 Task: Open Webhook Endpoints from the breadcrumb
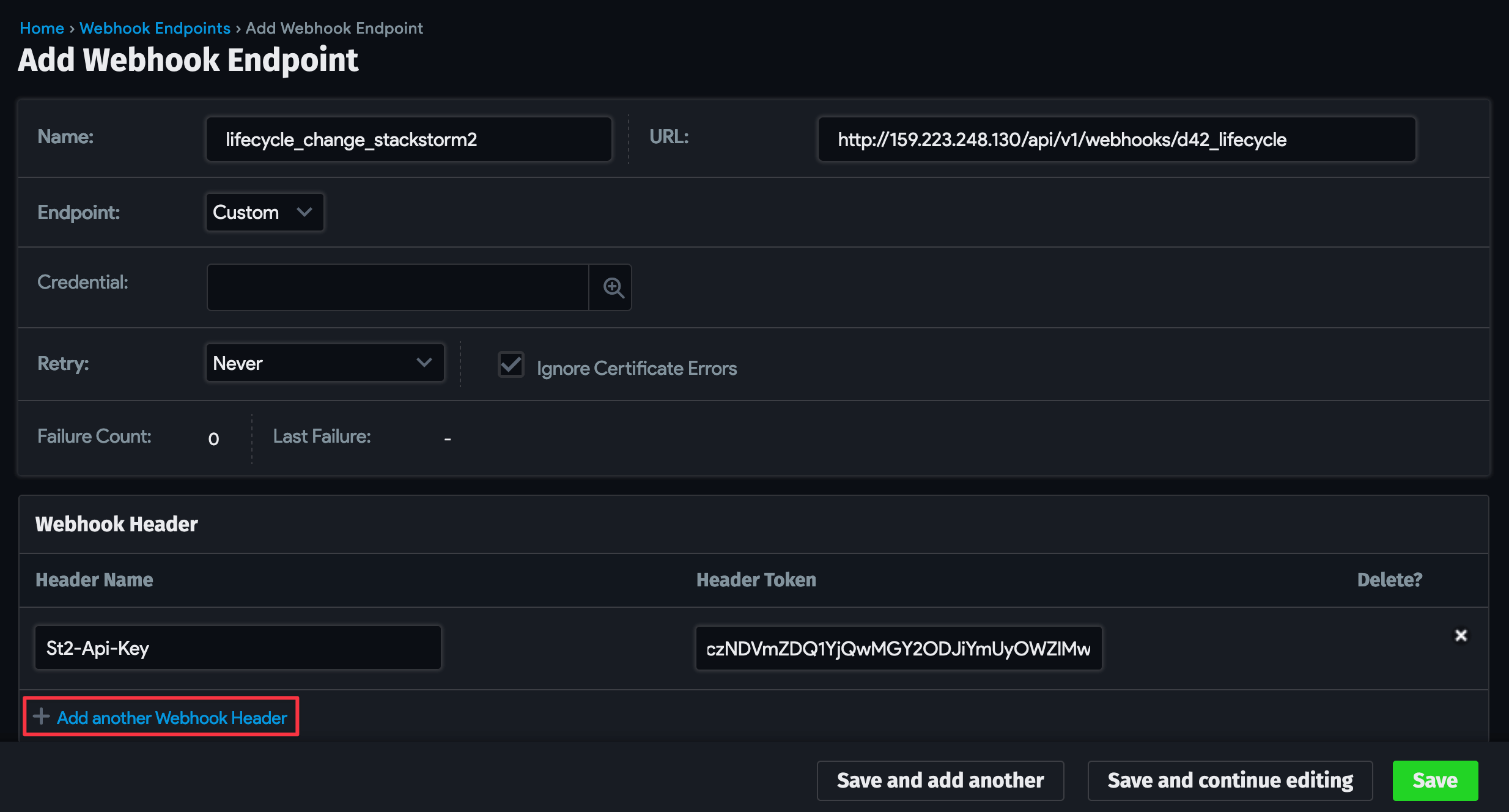pyautogui.click(x=155, y=28)
